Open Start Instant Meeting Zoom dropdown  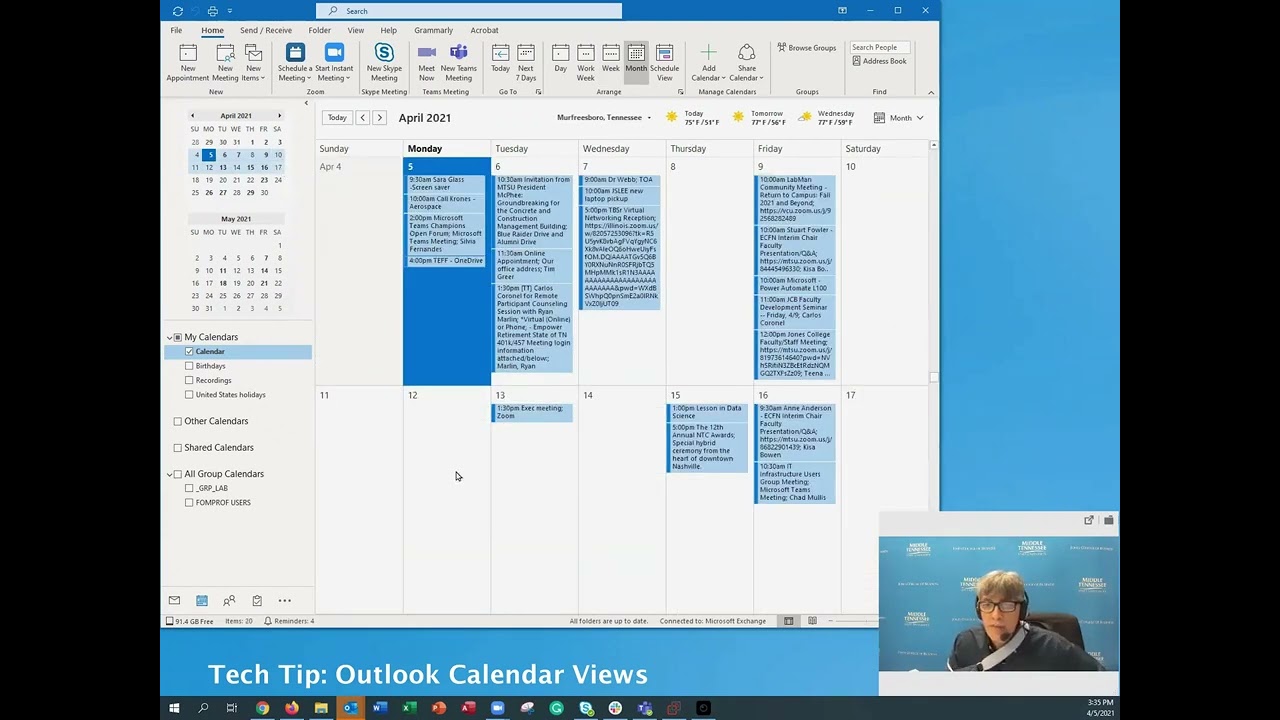(x=334, y=62)
